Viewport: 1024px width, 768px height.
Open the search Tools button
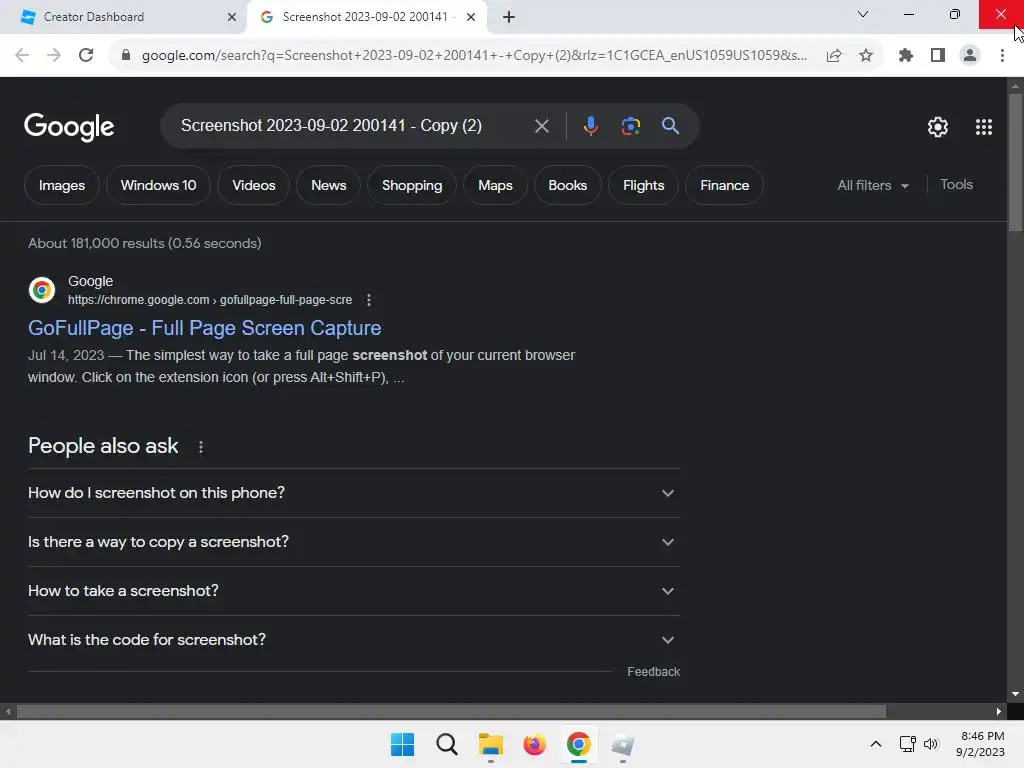(x=956, y=185)
